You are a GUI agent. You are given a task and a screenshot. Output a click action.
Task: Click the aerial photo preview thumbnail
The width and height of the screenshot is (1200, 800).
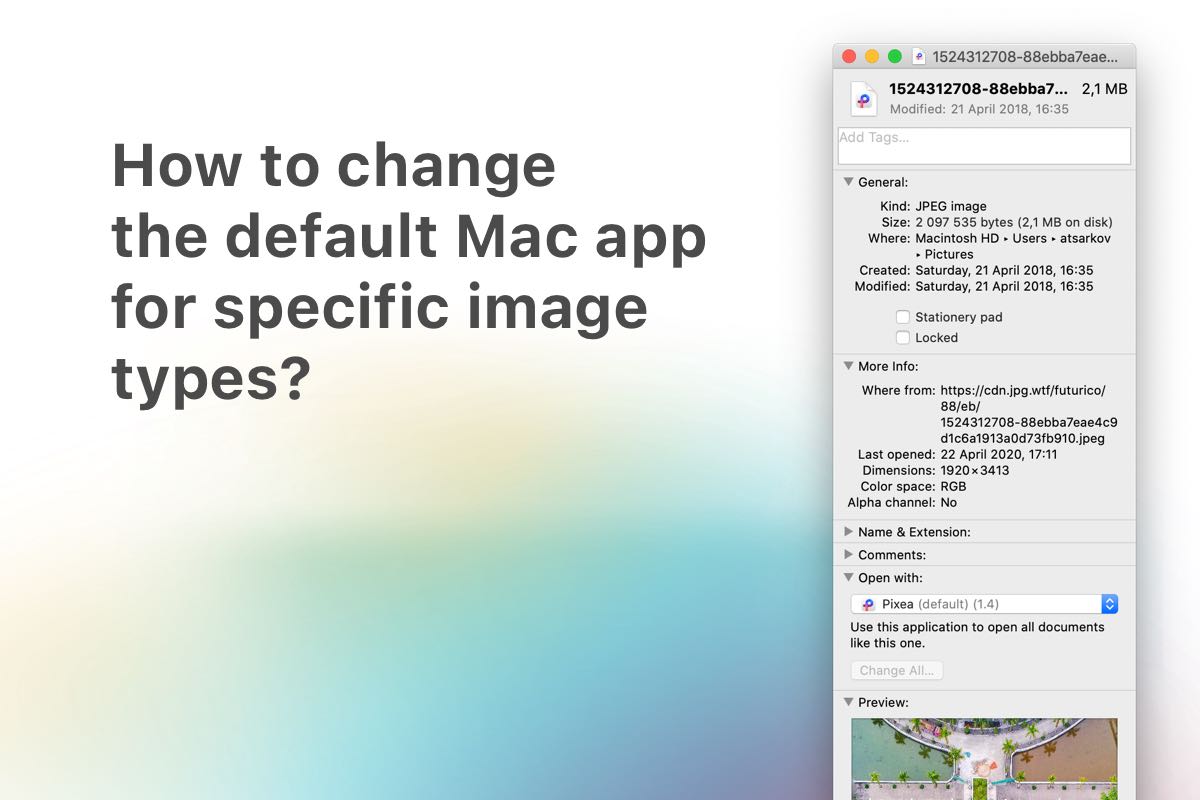(x=984, y=758)
